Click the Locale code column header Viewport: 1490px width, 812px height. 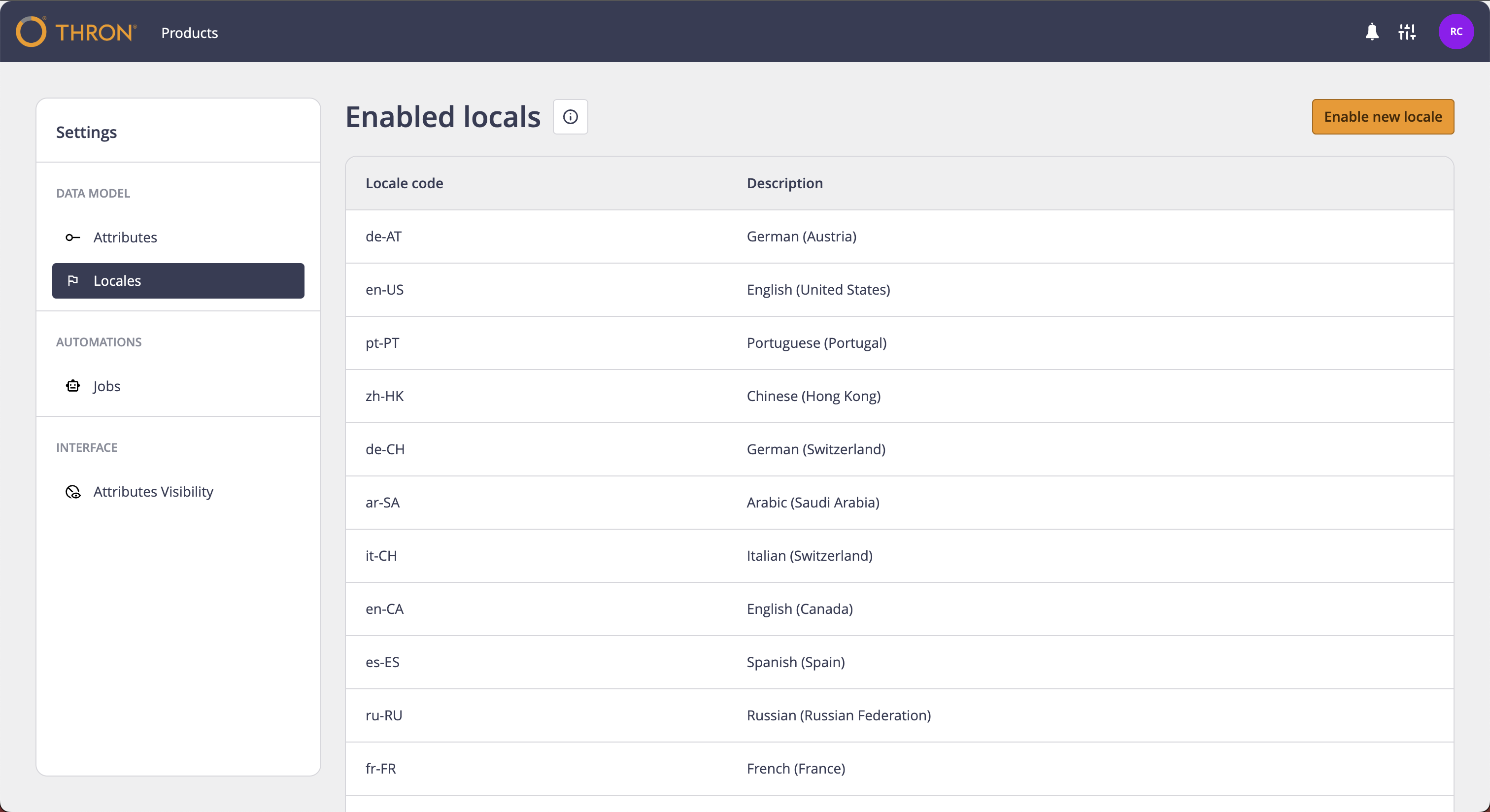coord(405,183)
